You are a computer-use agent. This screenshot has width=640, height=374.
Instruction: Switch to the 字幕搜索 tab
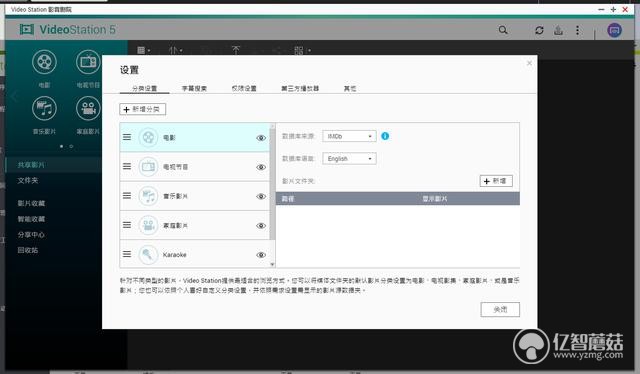pos(194,88)
